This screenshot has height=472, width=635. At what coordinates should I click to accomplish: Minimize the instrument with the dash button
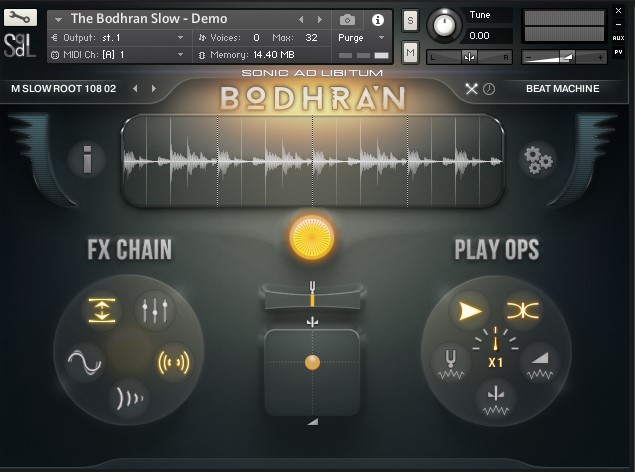(618, 25)
